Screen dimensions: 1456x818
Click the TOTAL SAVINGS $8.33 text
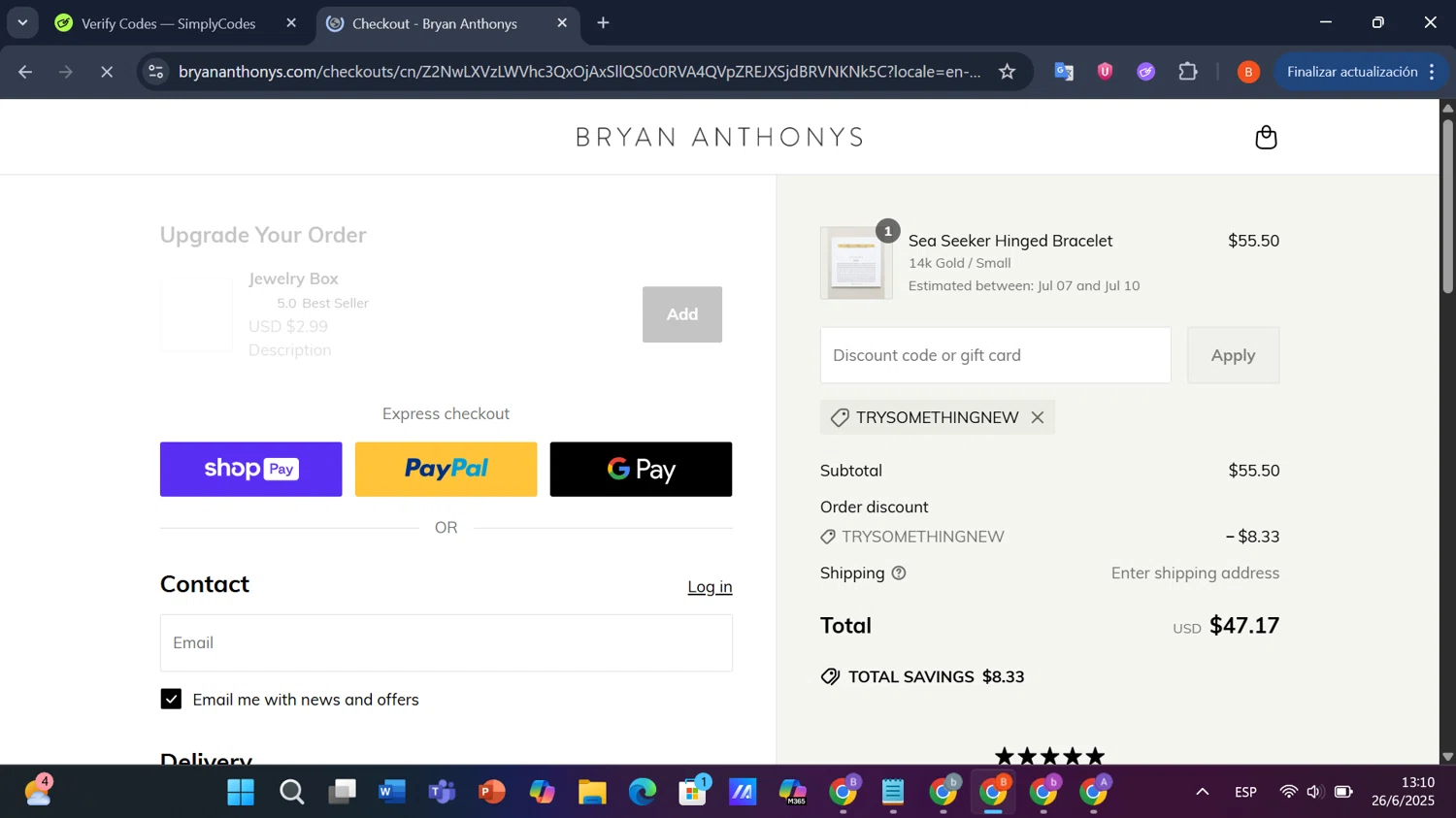tap(936, 677)
